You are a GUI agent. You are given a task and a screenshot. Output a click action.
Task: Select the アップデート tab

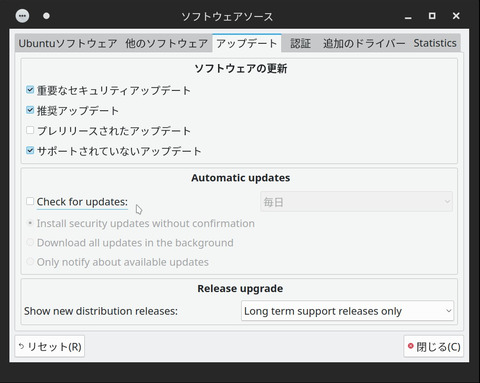click(x=247, y=43)
